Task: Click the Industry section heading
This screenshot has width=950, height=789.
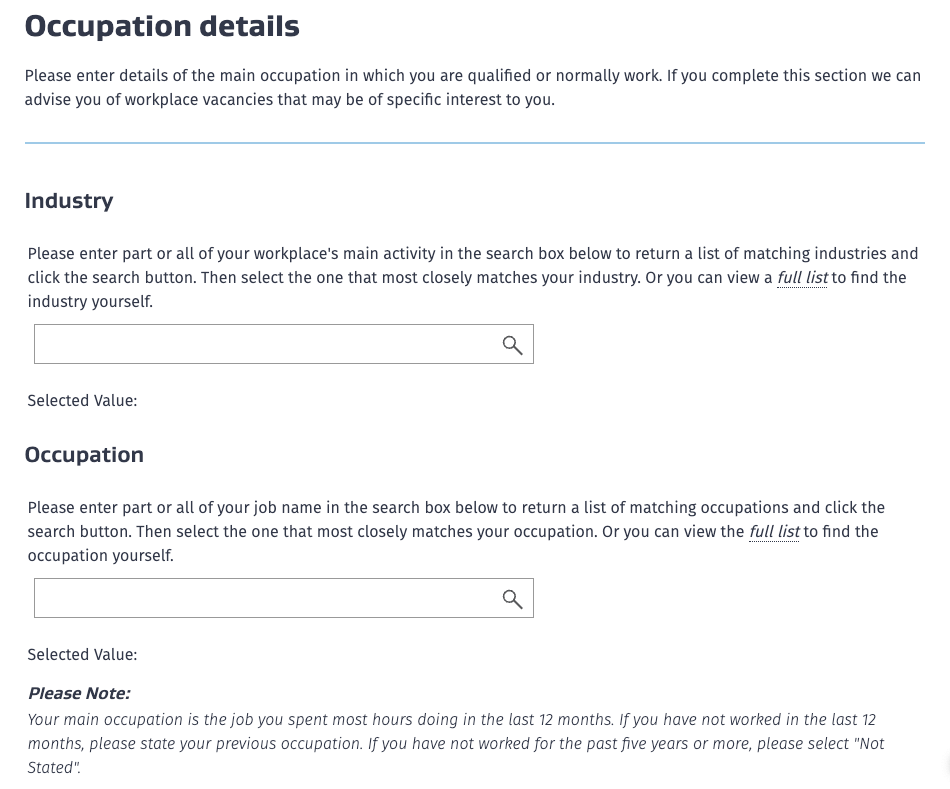Action: pos(69,201)
